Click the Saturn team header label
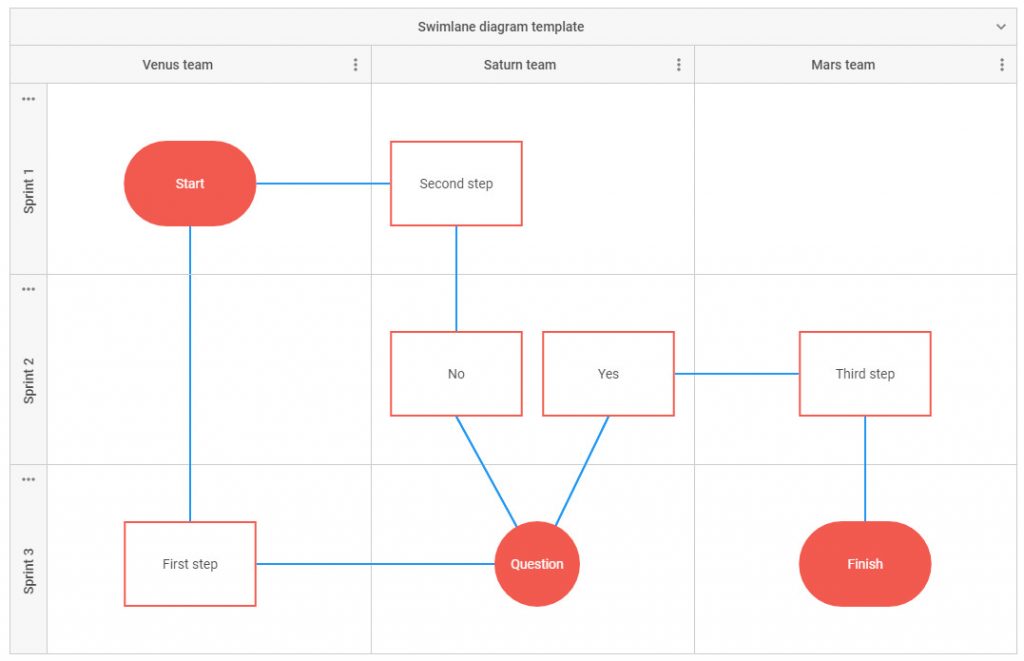Viewport: 1024px width, 661px height. click(519, 64)
